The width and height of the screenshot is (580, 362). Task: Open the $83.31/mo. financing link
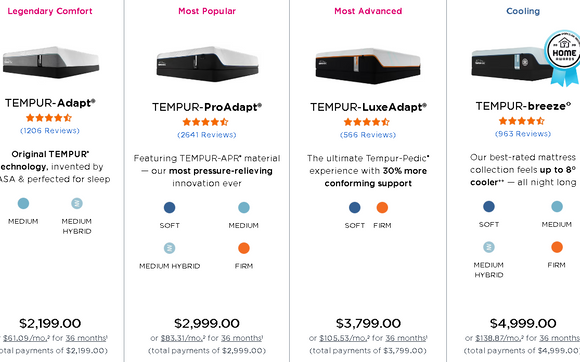[183, 338]
